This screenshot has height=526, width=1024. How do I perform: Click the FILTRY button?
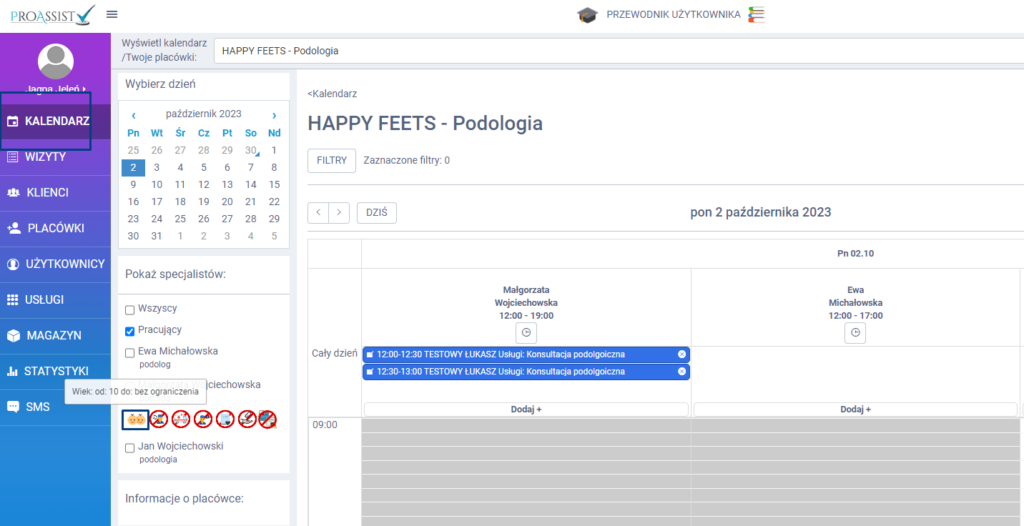331,160
